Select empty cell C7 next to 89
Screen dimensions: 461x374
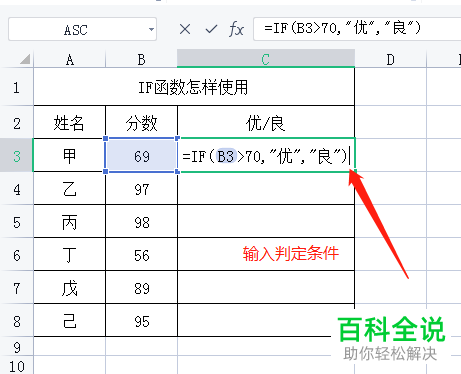[x=266, y=288]
